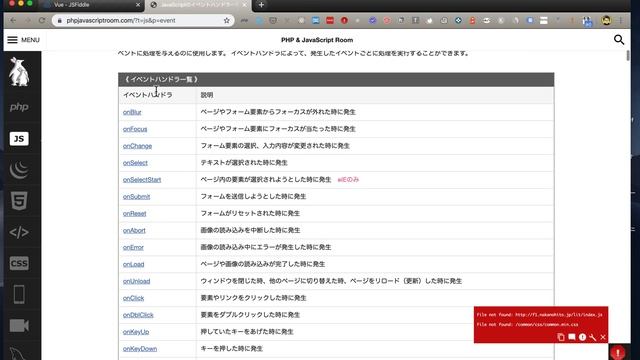Viewport: 640px width, 360px height.
Task: Select the JS sidebar icon
Action: pyautogui.click(x=19, y=139)
